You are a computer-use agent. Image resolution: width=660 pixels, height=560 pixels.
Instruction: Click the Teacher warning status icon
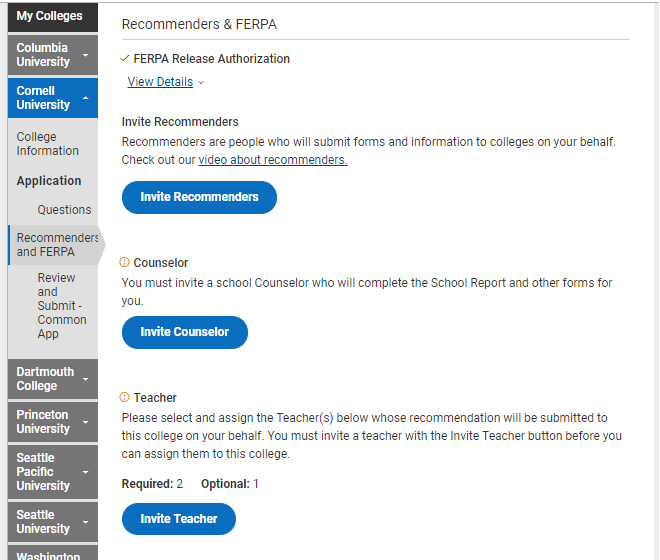125,398
